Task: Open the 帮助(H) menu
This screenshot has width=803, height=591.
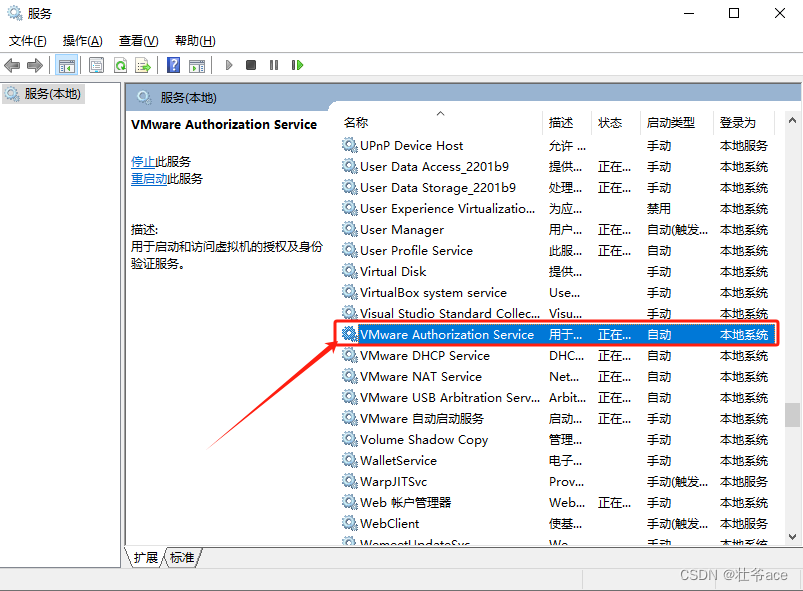Action: (195, 40)
